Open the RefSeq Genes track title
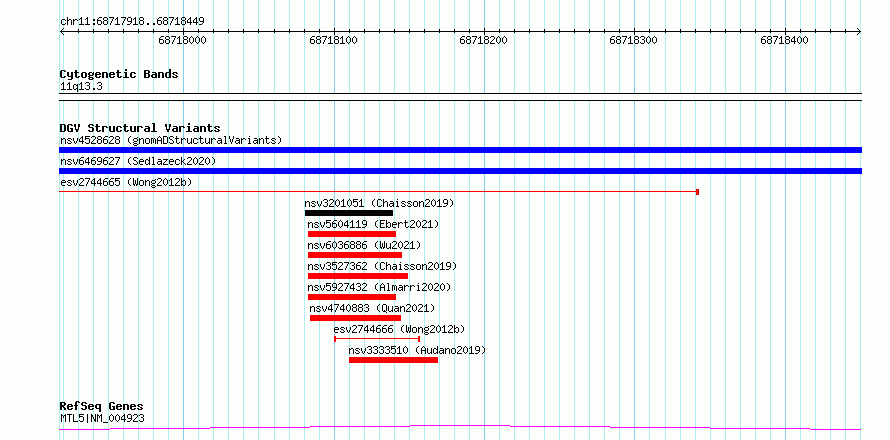This screenshot has height=440, width=890. click(102, 407)
